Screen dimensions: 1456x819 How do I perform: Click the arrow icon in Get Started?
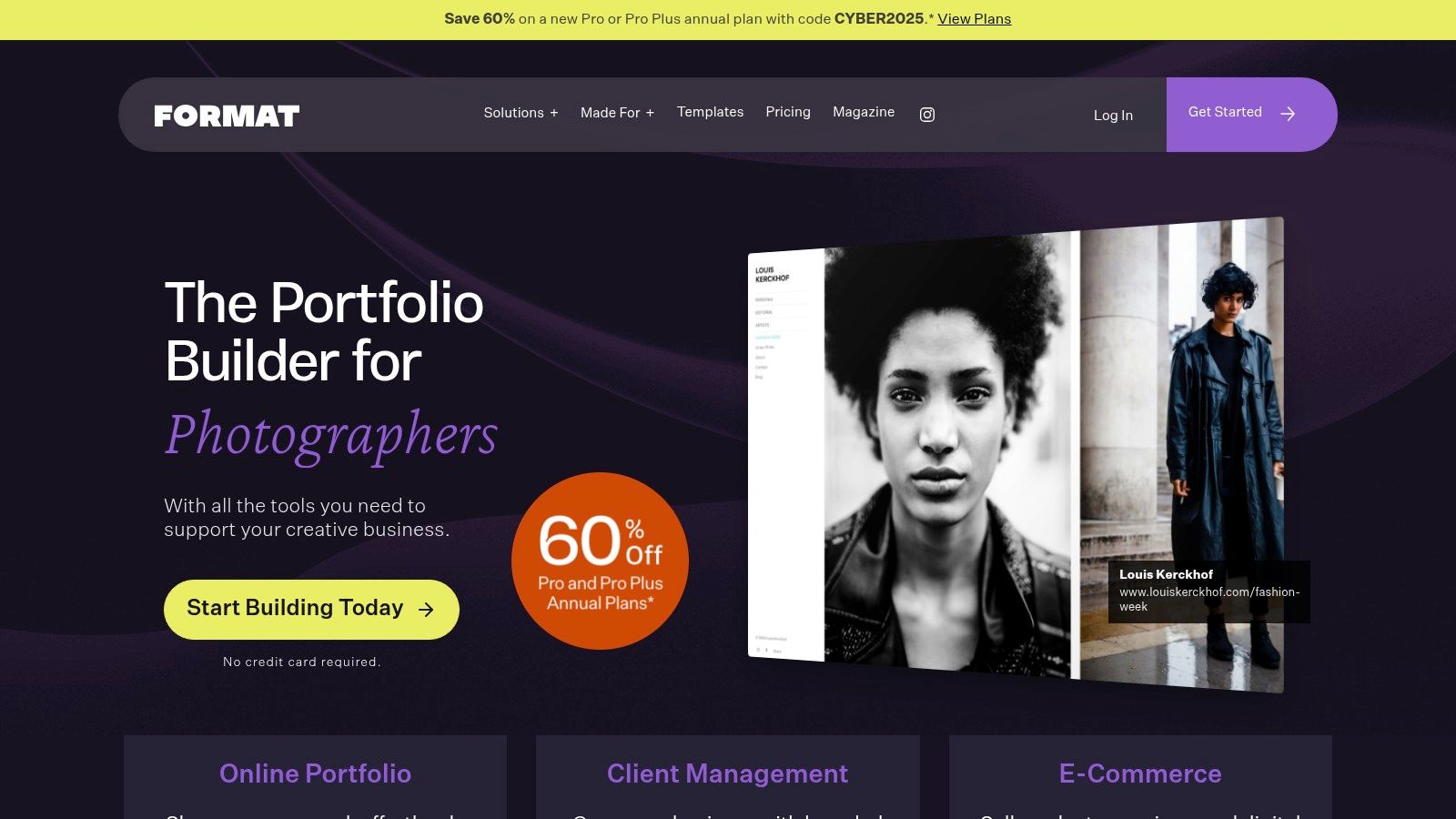coord(1288,114)
